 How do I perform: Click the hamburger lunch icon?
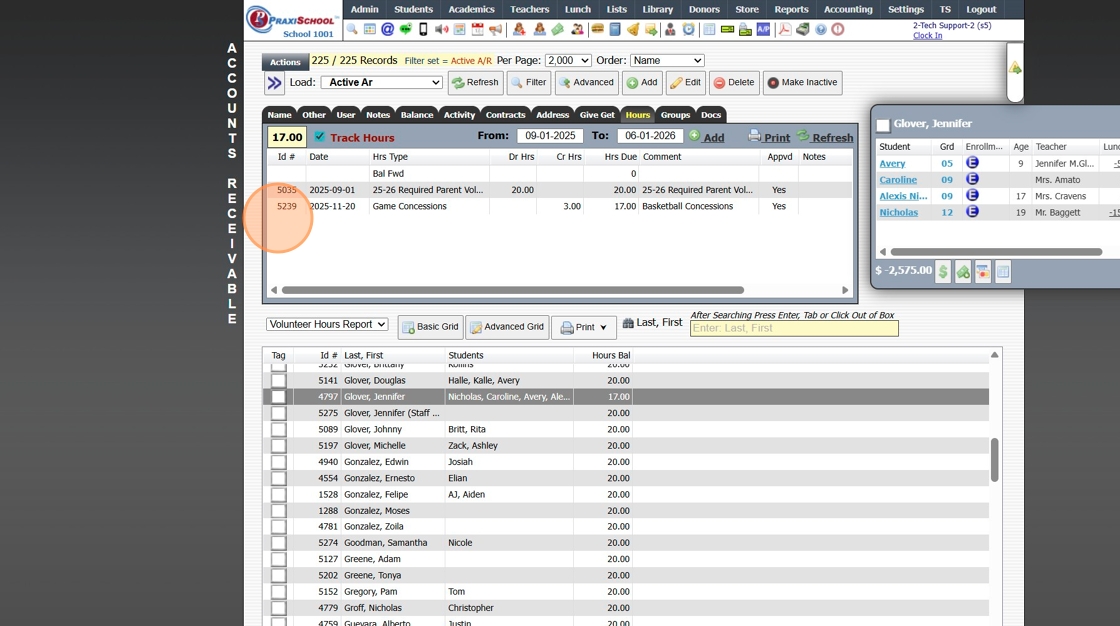coord(597,29)
